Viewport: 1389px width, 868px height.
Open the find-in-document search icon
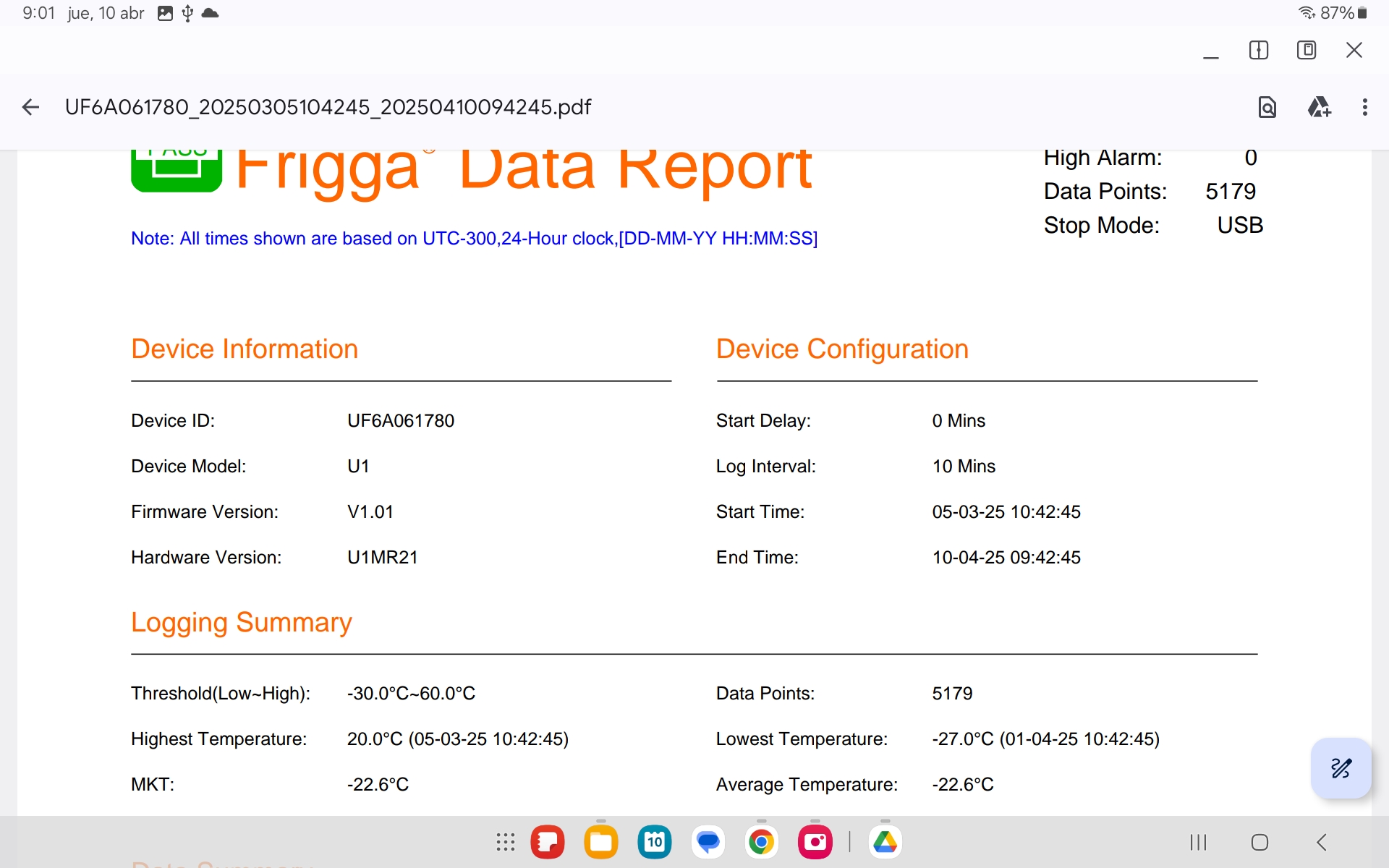1267,108
